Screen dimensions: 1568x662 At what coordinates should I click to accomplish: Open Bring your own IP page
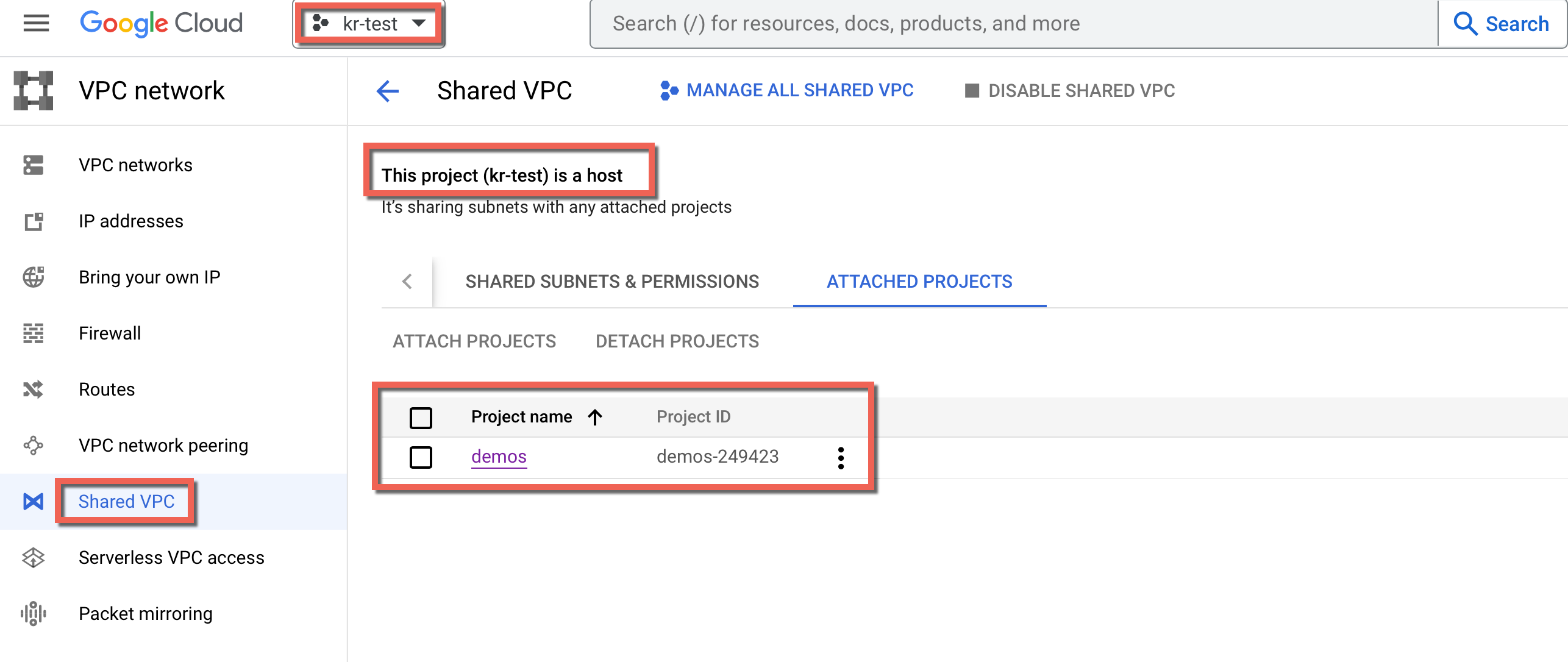[x=149, y=277]
